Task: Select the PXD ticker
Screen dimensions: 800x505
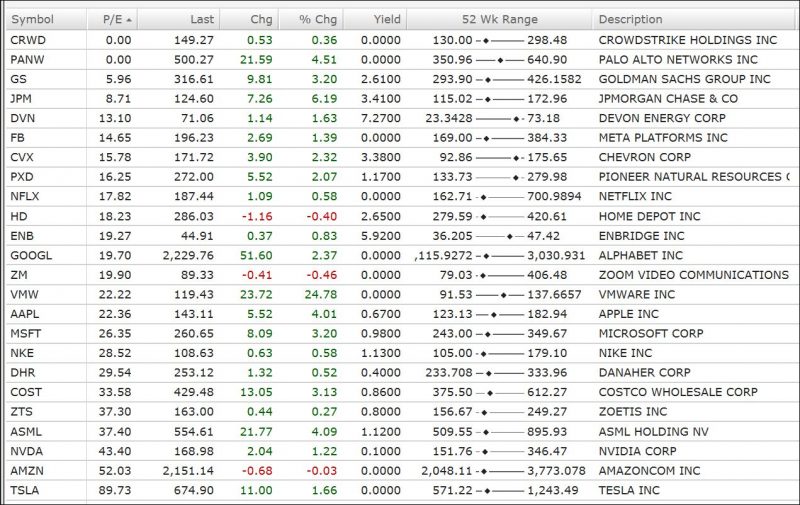Action: 22,176
